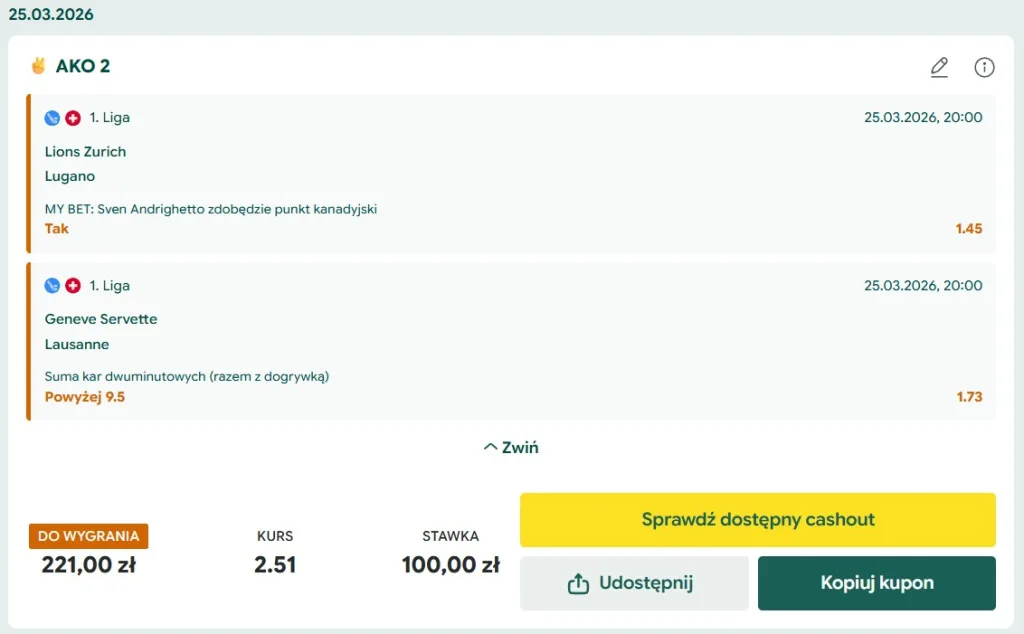Click hockey sport icon in Lions Zurich bet

[53, 118]
